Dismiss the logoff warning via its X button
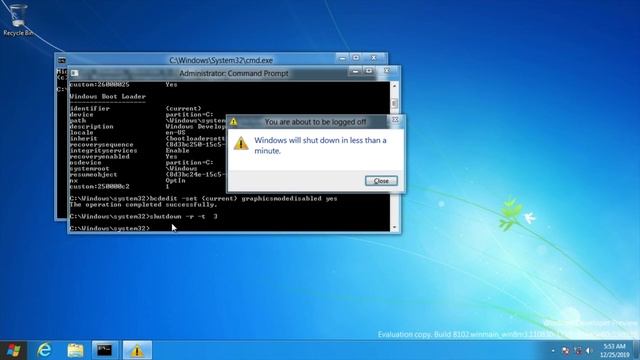The width and height of the screenshot is (640, 360). (395, 120)
